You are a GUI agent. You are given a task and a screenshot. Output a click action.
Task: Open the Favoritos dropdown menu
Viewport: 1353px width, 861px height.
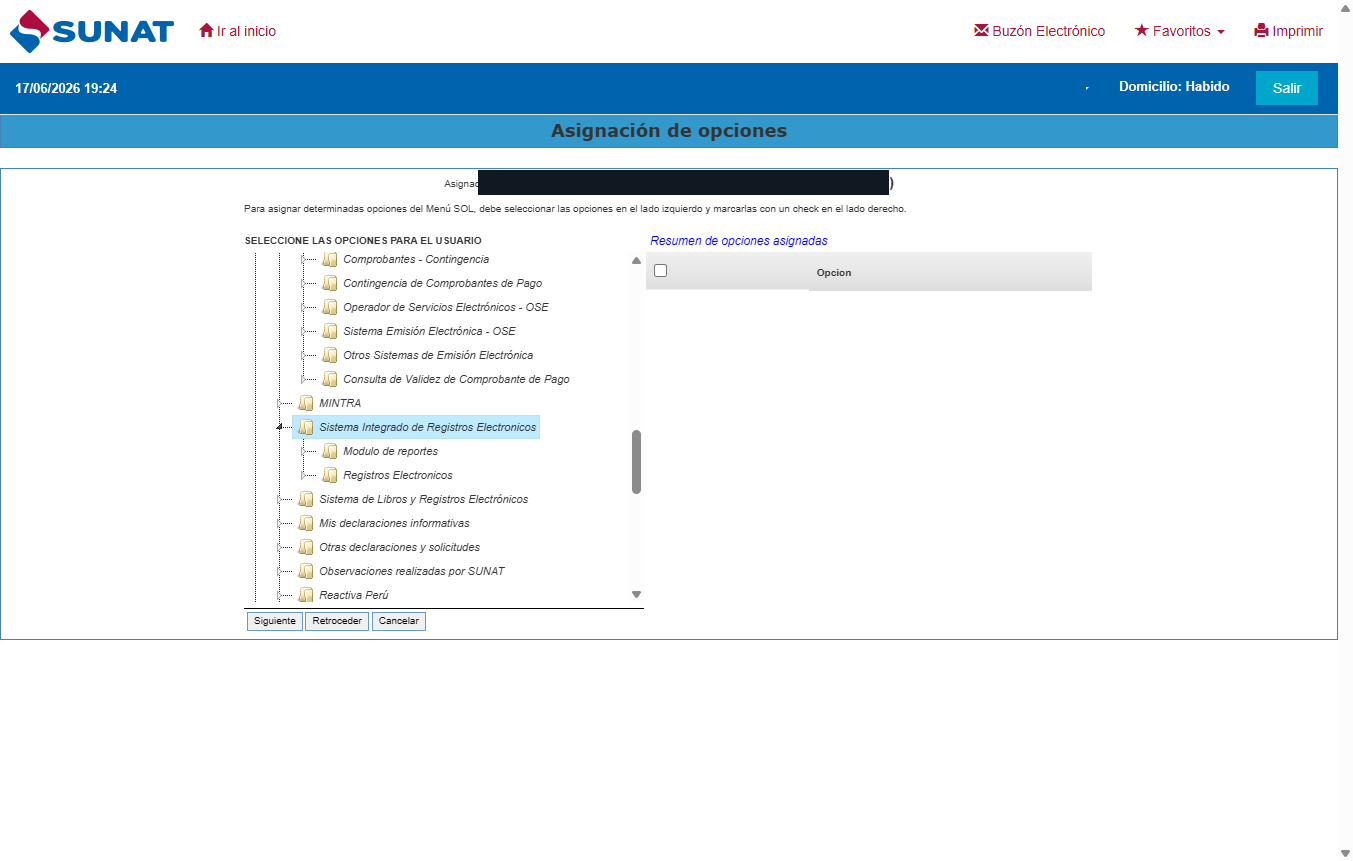[x=1180, y=31]
